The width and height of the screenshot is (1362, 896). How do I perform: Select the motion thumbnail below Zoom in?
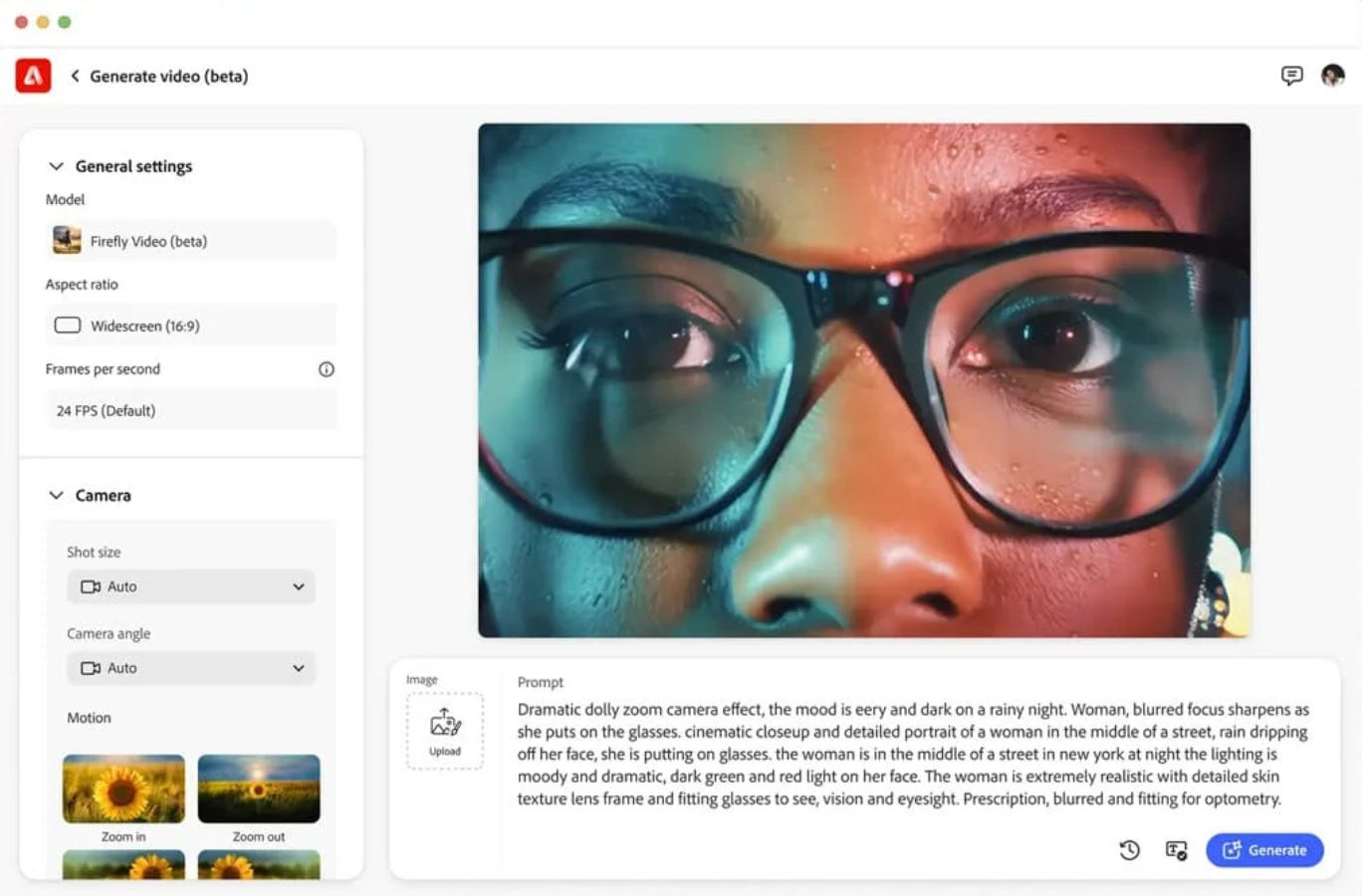(x=123, y=864)
